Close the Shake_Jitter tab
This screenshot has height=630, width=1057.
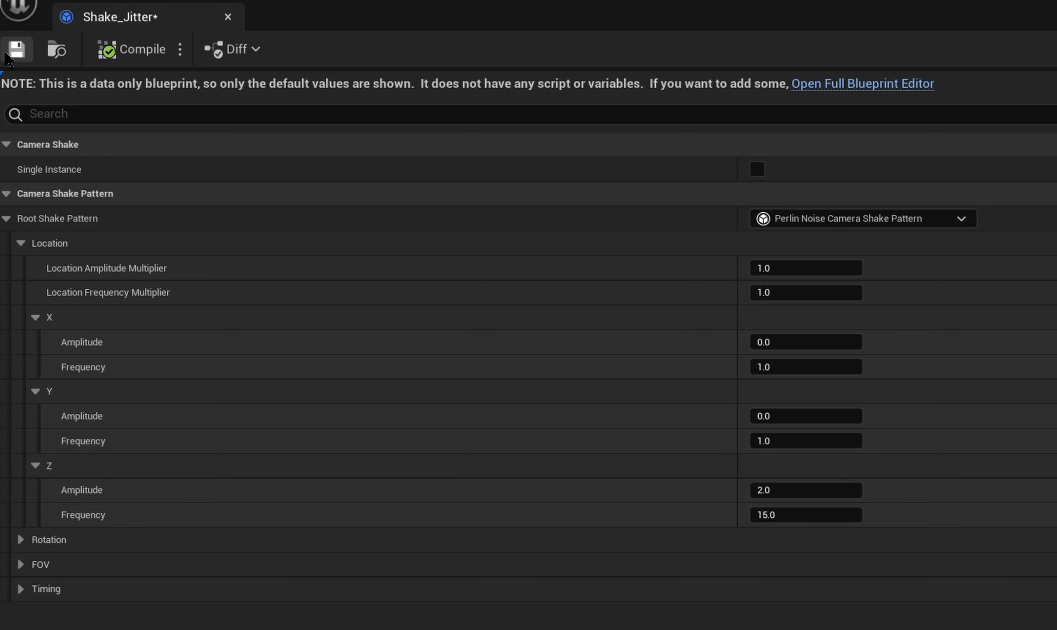click(228, 17)
